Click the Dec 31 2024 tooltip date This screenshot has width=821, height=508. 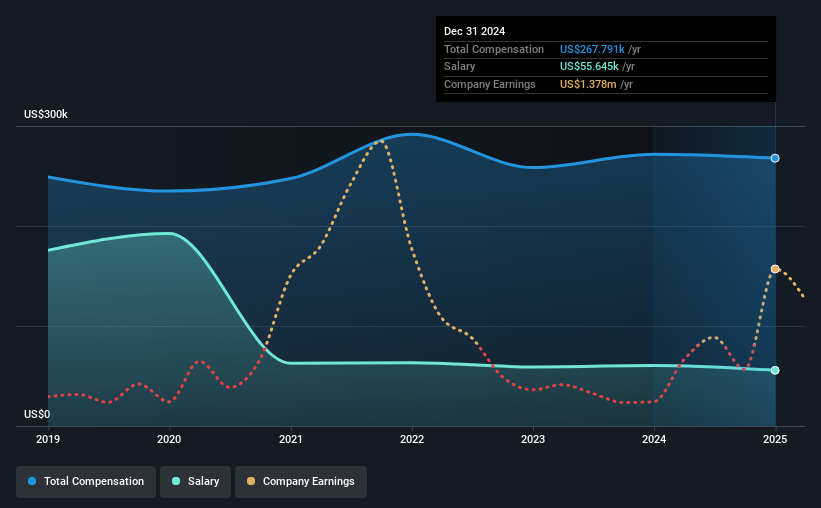click(x=474, y=31)
